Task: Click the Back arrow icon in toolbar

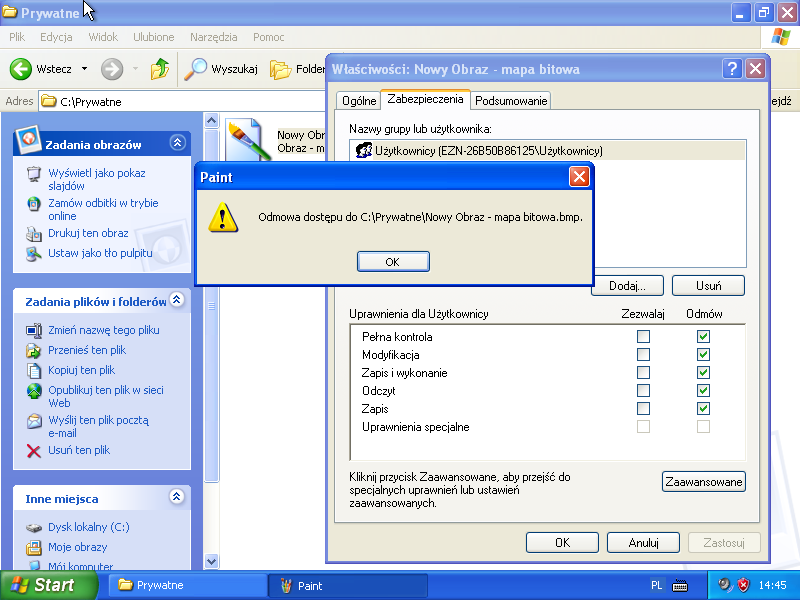Action: point(21,69)
